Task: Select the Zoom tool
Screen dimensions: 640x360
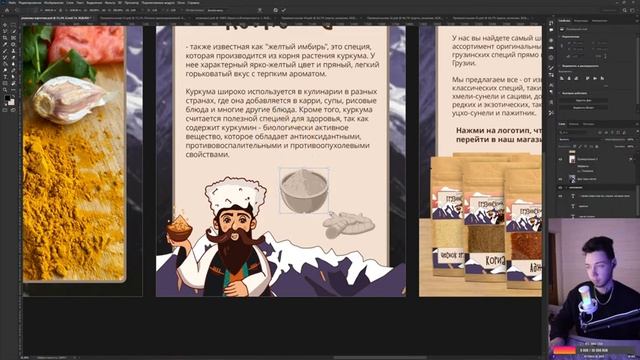Action: click(5, 89)
